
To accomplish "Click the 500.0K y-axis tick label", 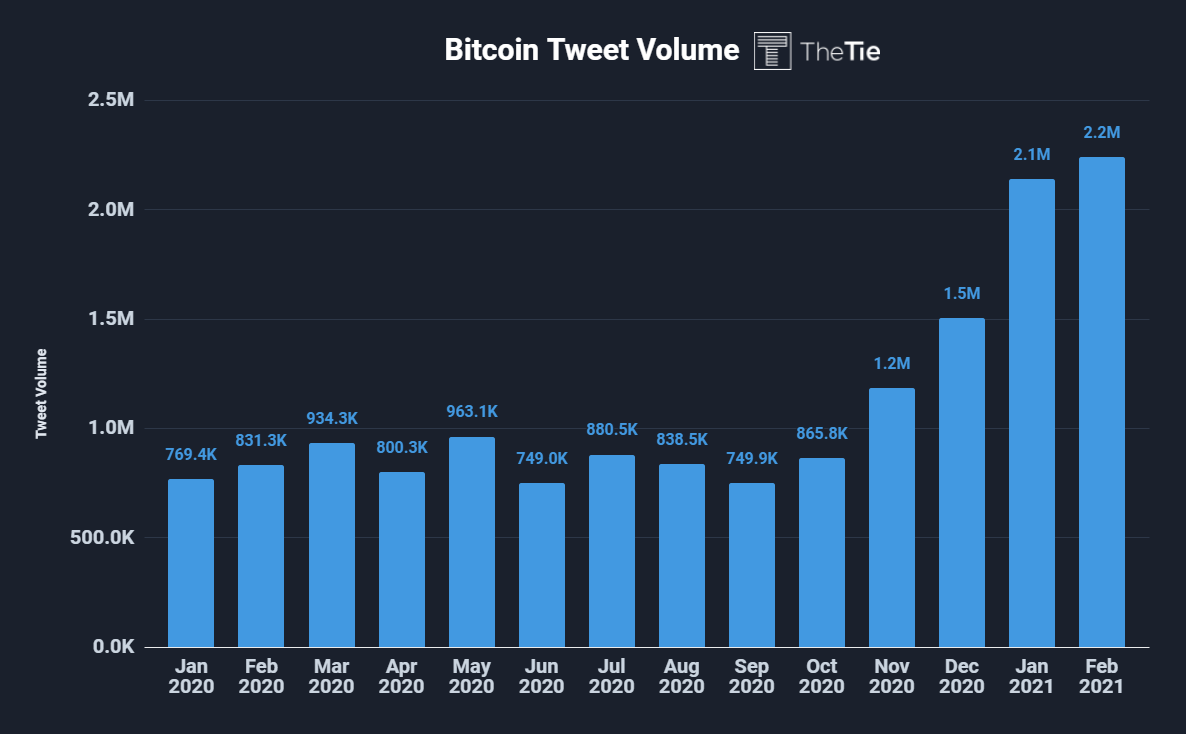I will pyautogui.click(x=102, y=537).
